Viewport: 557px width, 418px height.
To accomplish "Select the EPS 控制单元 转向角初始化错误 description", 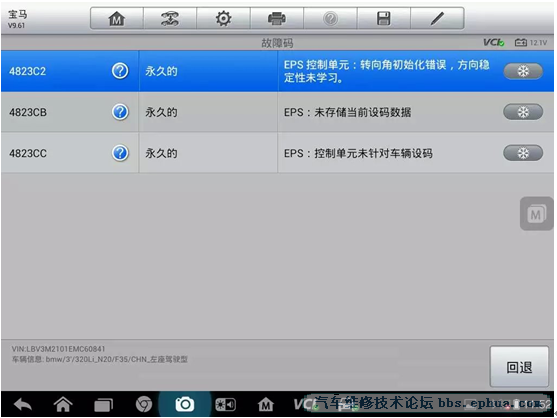I will tap(387, 71).
